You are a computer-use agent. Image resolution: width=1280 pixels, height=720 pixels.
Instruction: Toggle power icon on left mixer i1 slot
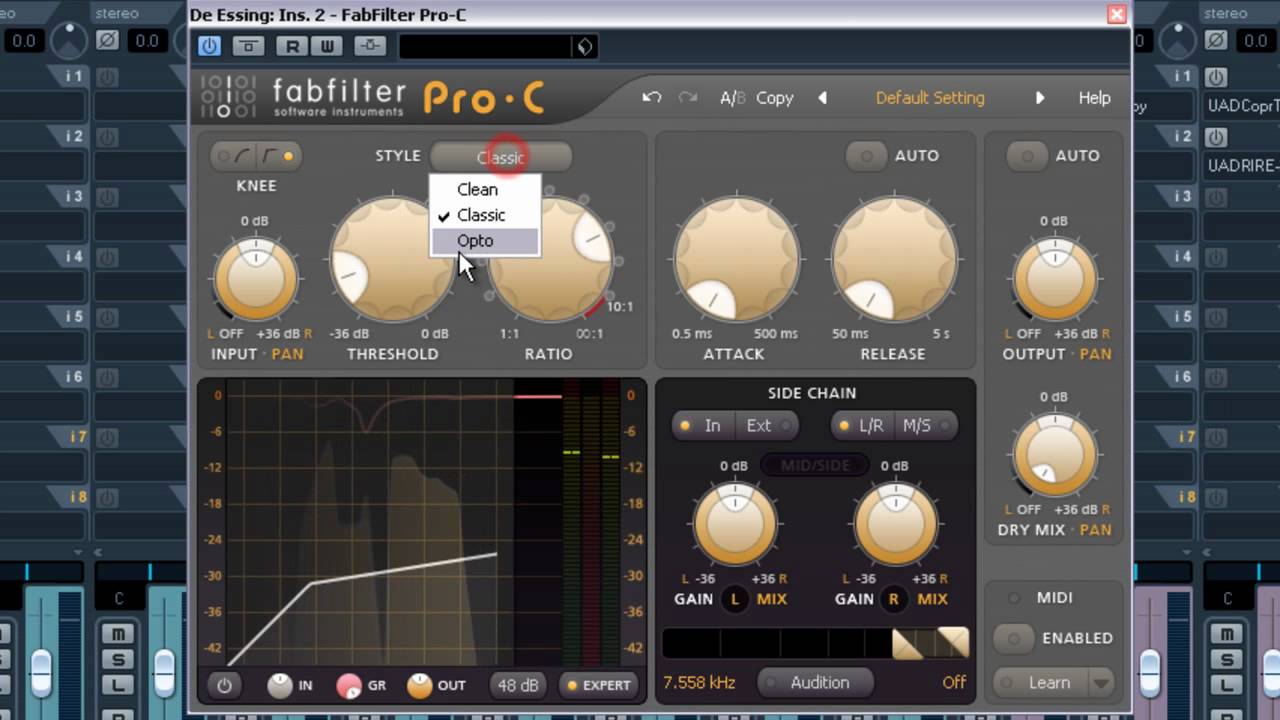click(x=106, y=77)
